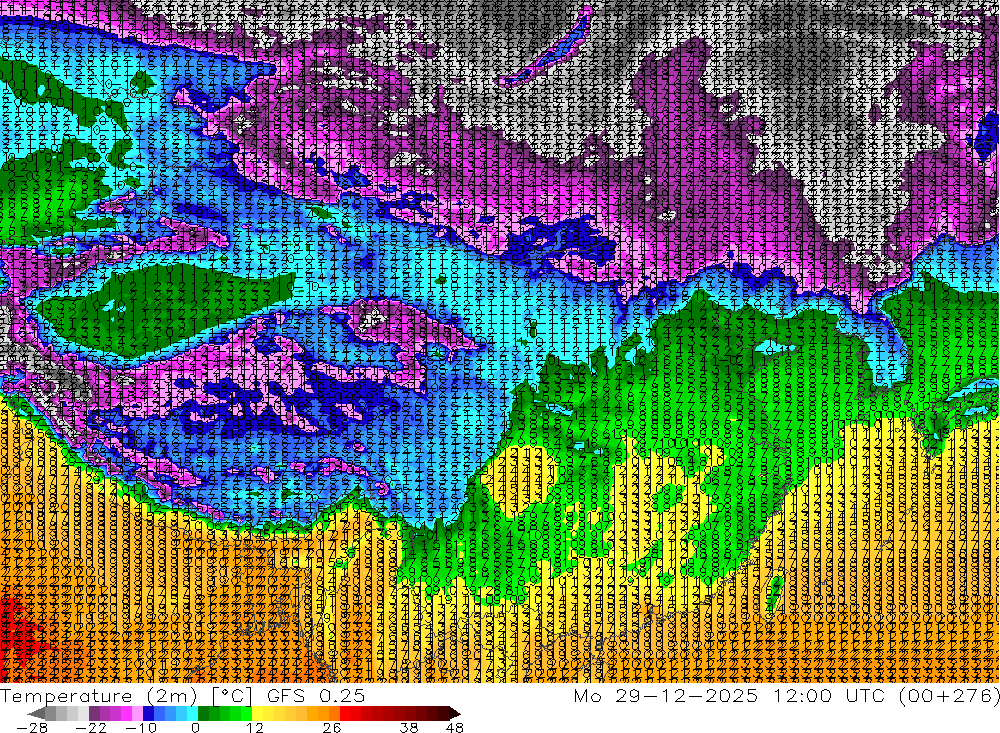Image resolution: width=1000 pixels, height=733 pixels.
Task: Click the dark purple legend swatch above -22
Action: tap(94, 713)
